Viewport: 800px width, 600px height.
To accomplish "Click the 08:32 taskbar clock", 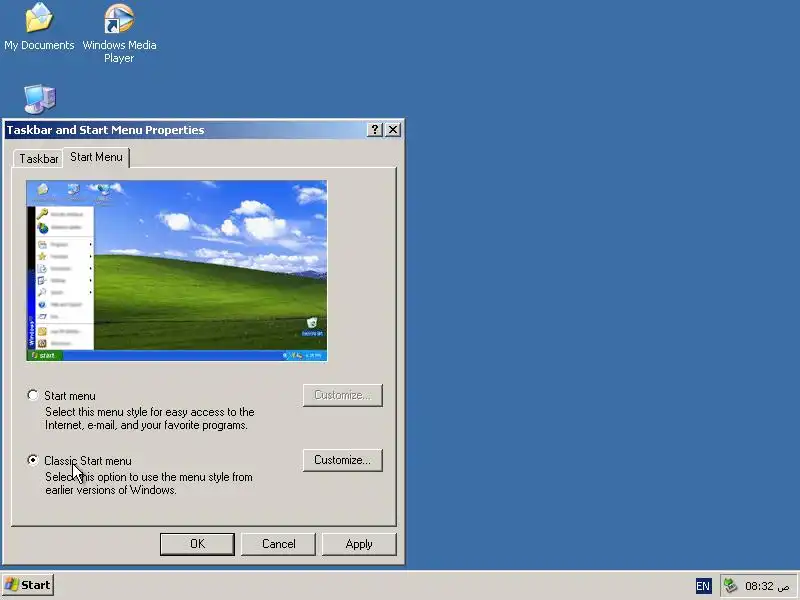I will click(767, 586).
